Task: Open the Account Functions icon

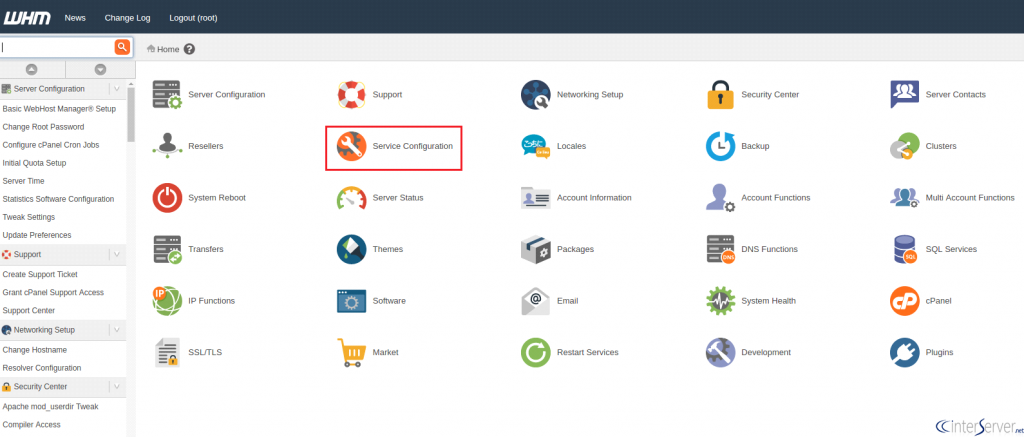Action: 720,198
